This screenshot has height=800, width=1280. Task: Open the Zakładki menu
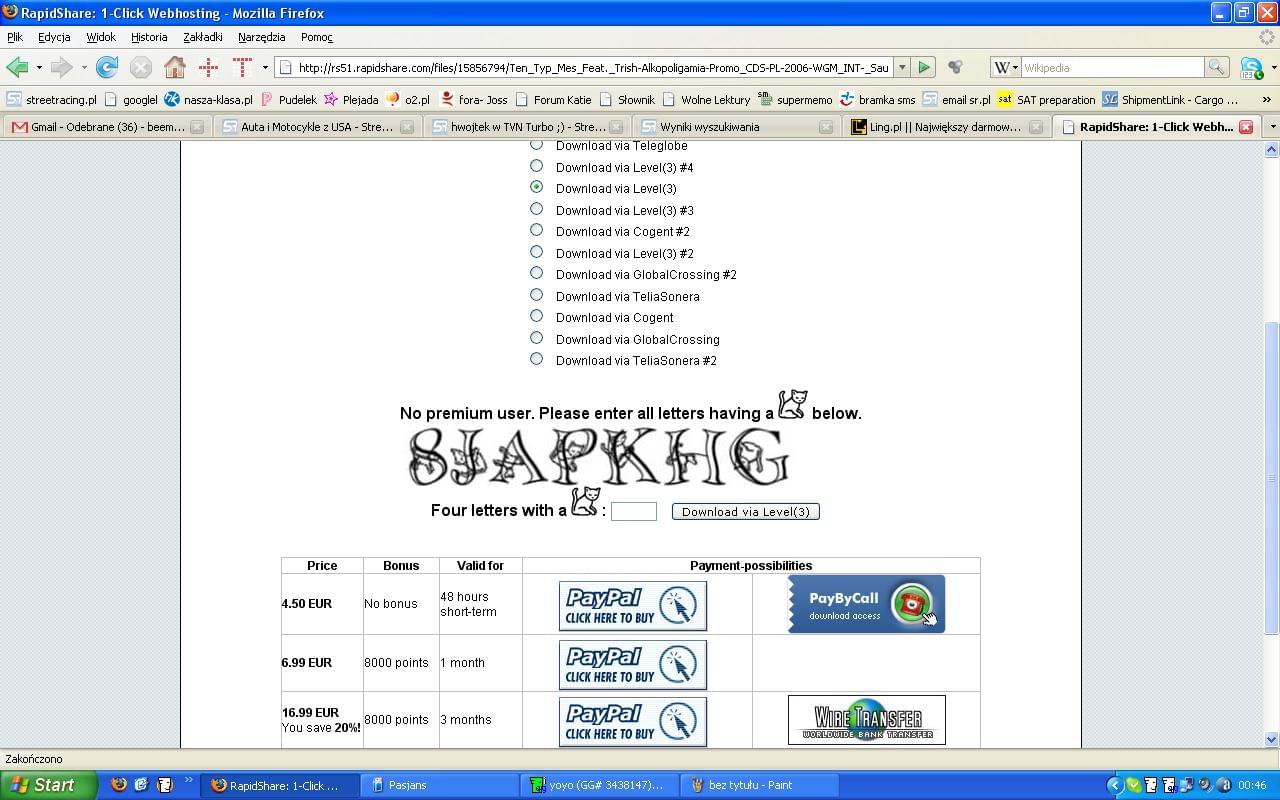click(x=203, y=37)
